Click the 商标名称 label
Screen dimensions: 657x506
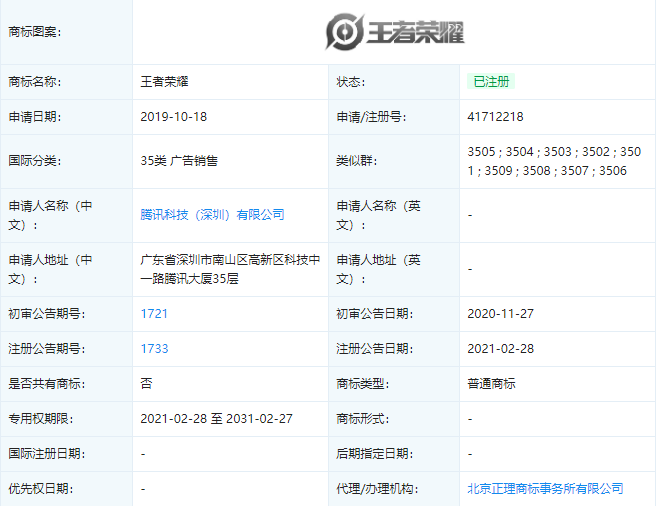35,82
